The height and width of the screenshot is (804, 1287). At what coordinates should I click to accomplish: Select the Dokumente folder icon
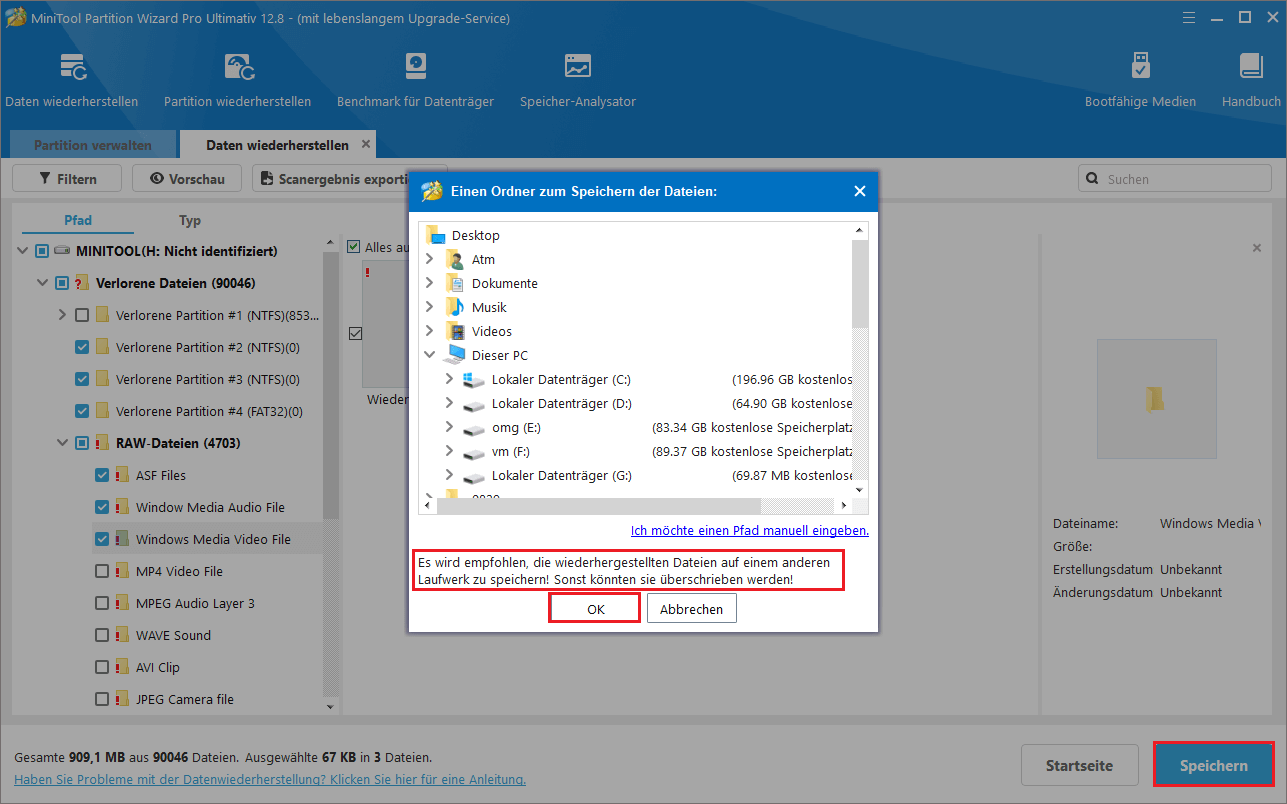(456, 283)
